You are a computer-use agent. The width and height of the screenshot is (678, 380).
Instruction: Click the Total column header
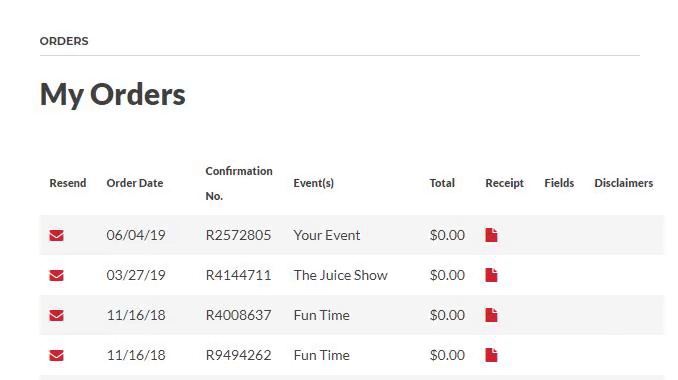click(x=442, y=183)
